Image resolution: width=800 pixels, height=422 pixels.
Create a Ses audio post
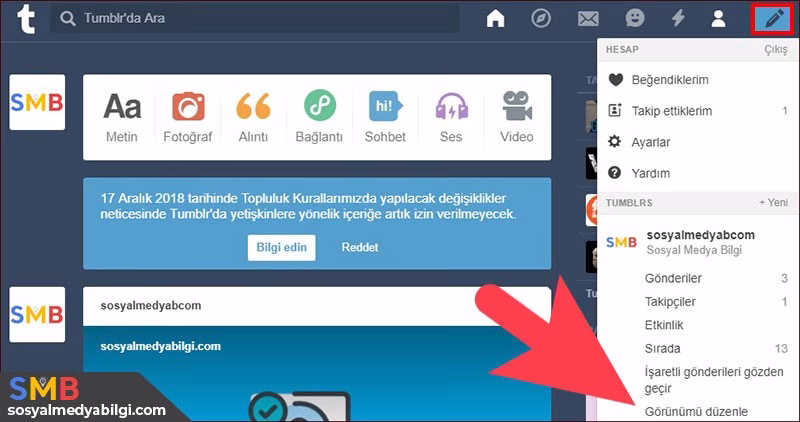pyautogui.click(x=451, y=117)
